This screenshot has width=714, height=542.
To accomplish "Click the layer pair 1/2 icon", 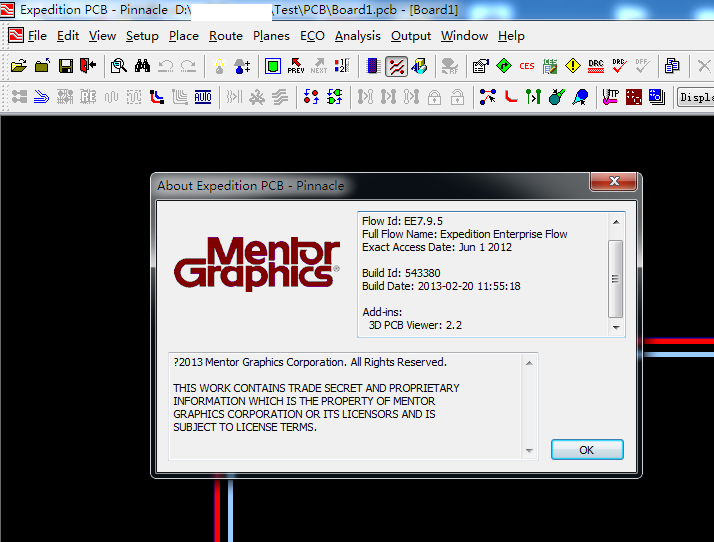I will 342,66.
